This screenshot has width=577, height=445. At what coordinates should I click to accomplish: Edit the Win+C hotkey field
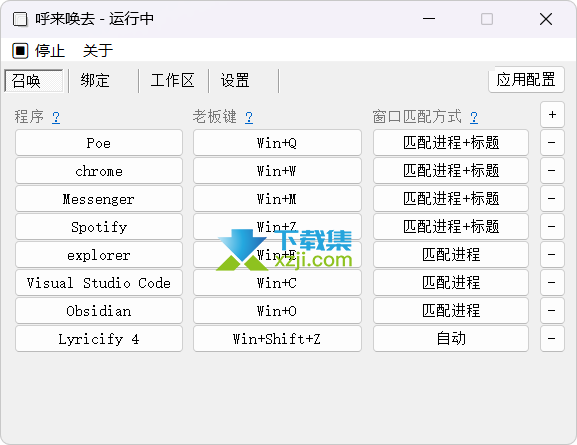(x=277, y=282)
